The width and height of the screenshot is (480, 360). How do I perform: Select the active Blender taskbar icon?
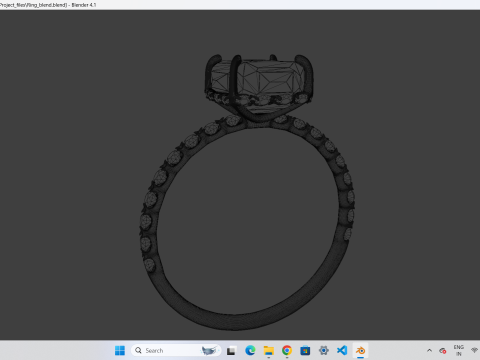[x=360, y=351]
